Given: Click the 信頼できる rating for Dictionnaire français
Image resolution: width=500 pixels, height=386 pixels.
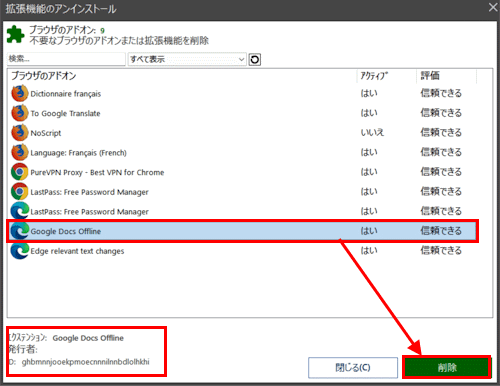Looking at the screenshot, I should click(441, 93).
